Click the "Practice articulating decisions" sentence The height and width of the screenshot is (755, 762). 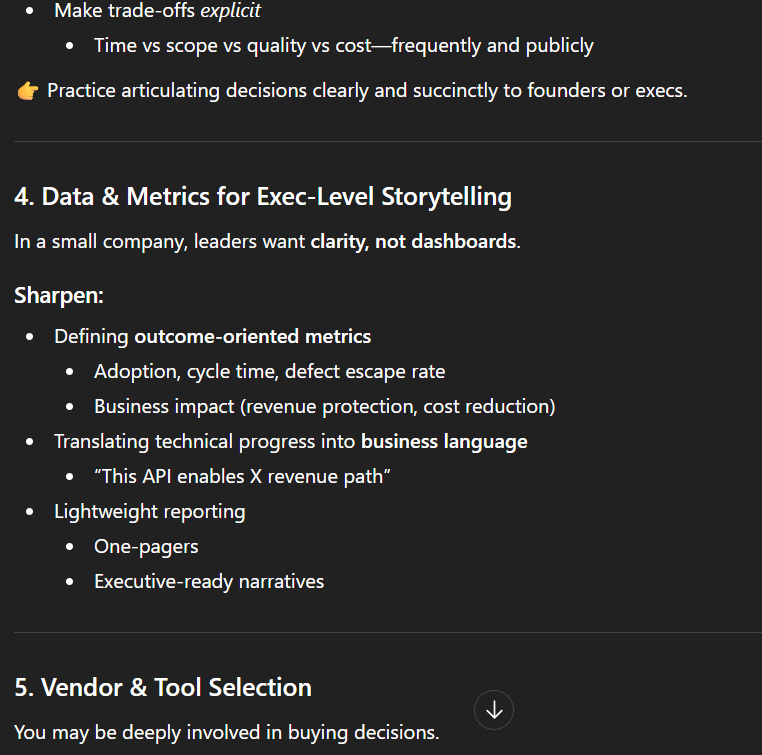pos(366,90)
